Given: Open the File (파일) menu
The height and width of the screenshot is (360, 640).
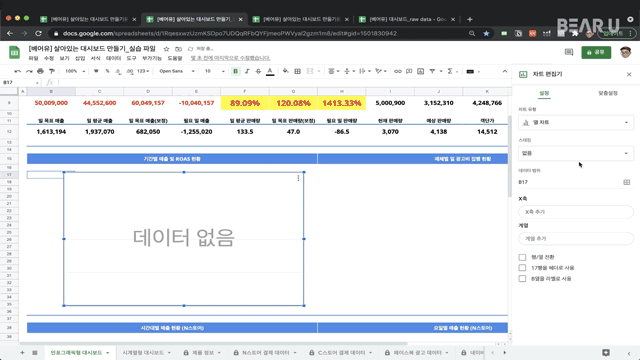Looking at the screenshot, I should [33, 58].
